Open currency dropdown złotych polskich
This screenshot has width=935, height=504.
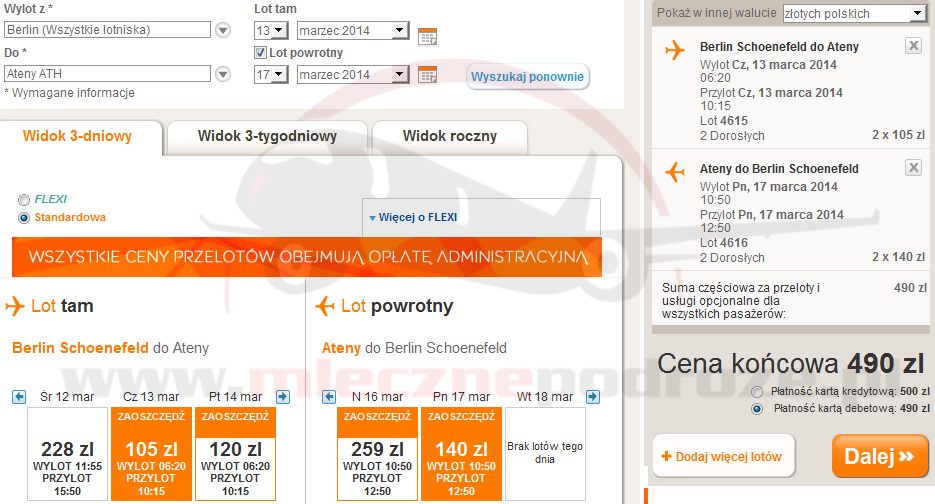854,13
